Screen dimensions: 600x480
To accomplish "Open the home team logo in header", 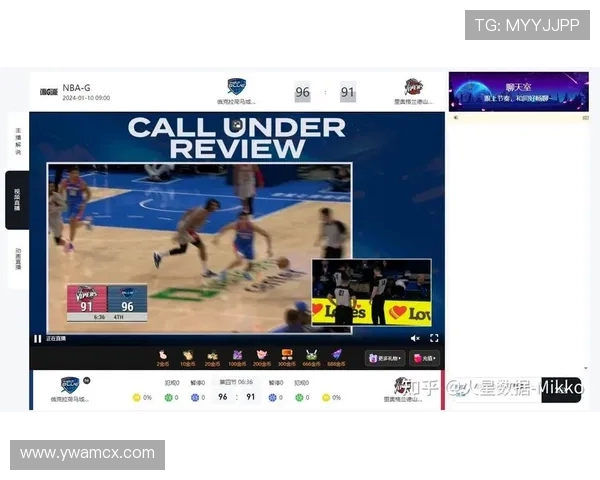I will [236, 87].
